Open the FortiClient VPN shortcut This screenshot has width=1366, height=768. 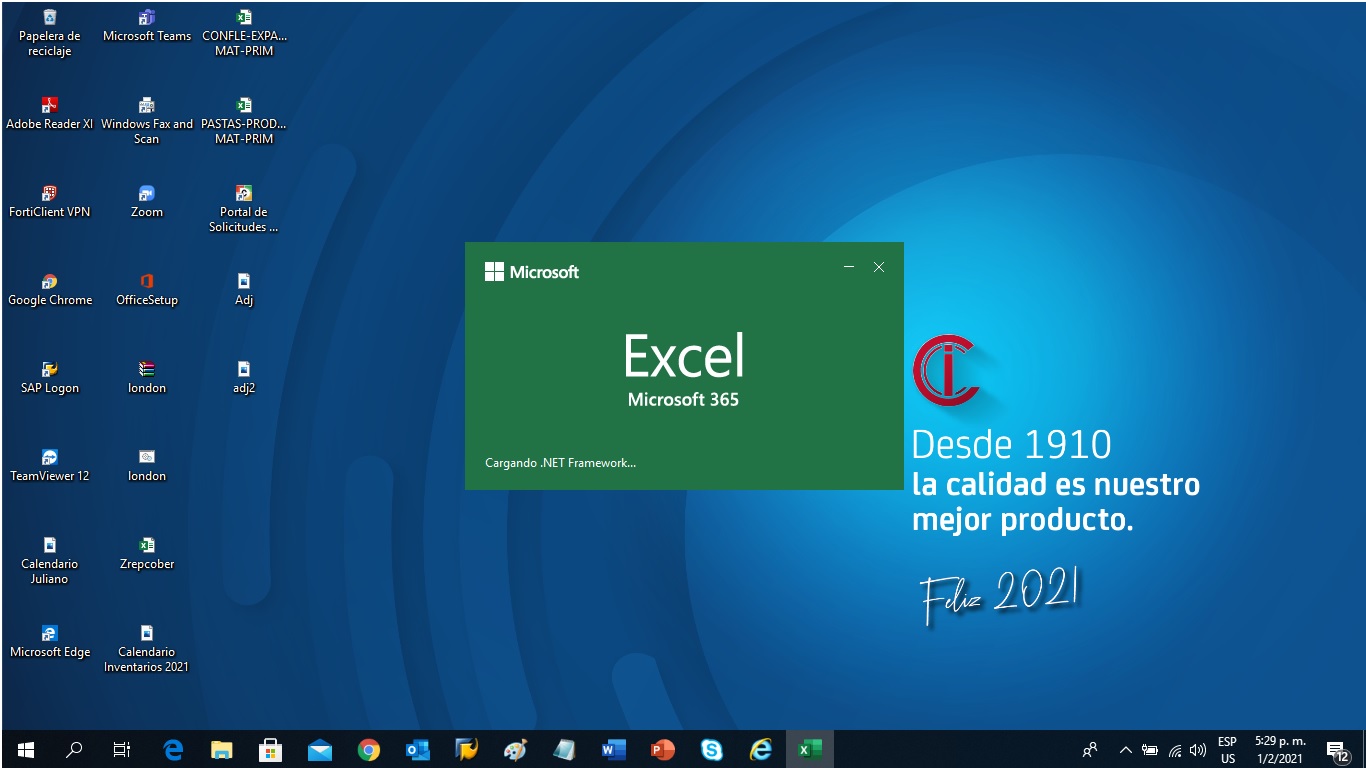pos(49,202)
